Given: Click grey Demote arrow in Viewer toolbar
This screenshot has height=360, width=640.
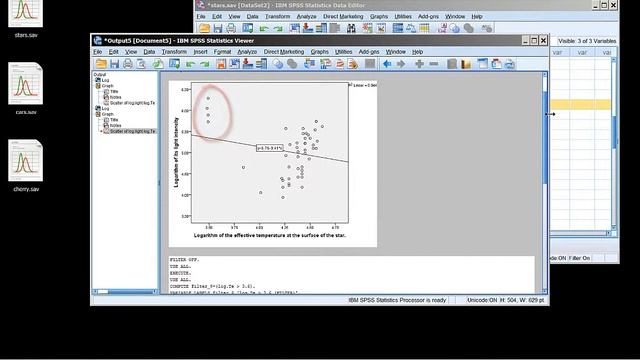Looking at the screenshot, I should click(x=401, y=64).
